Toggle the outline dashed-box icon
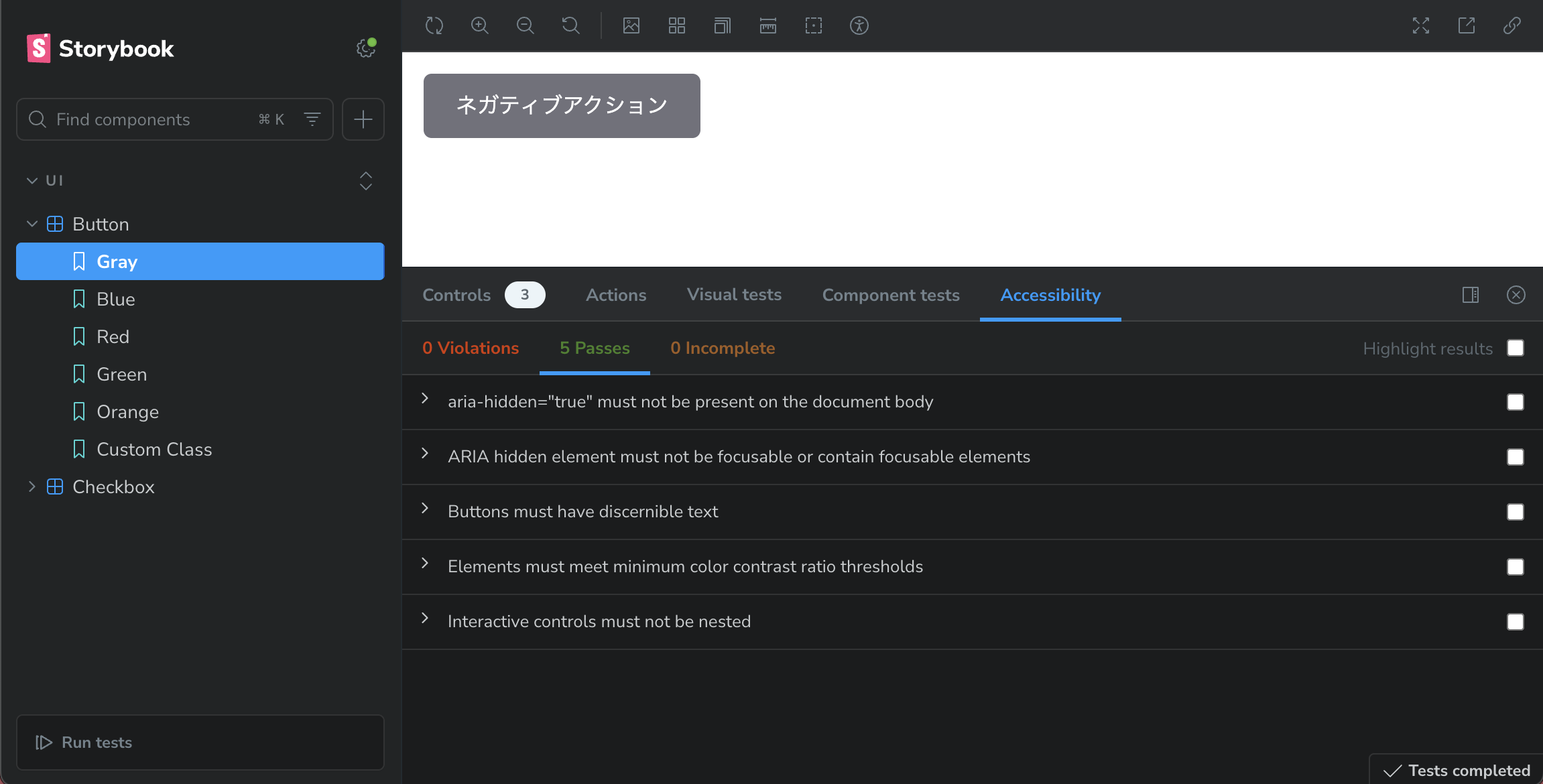The width and height of the screenshot is (1543, 784). (814, 25)
